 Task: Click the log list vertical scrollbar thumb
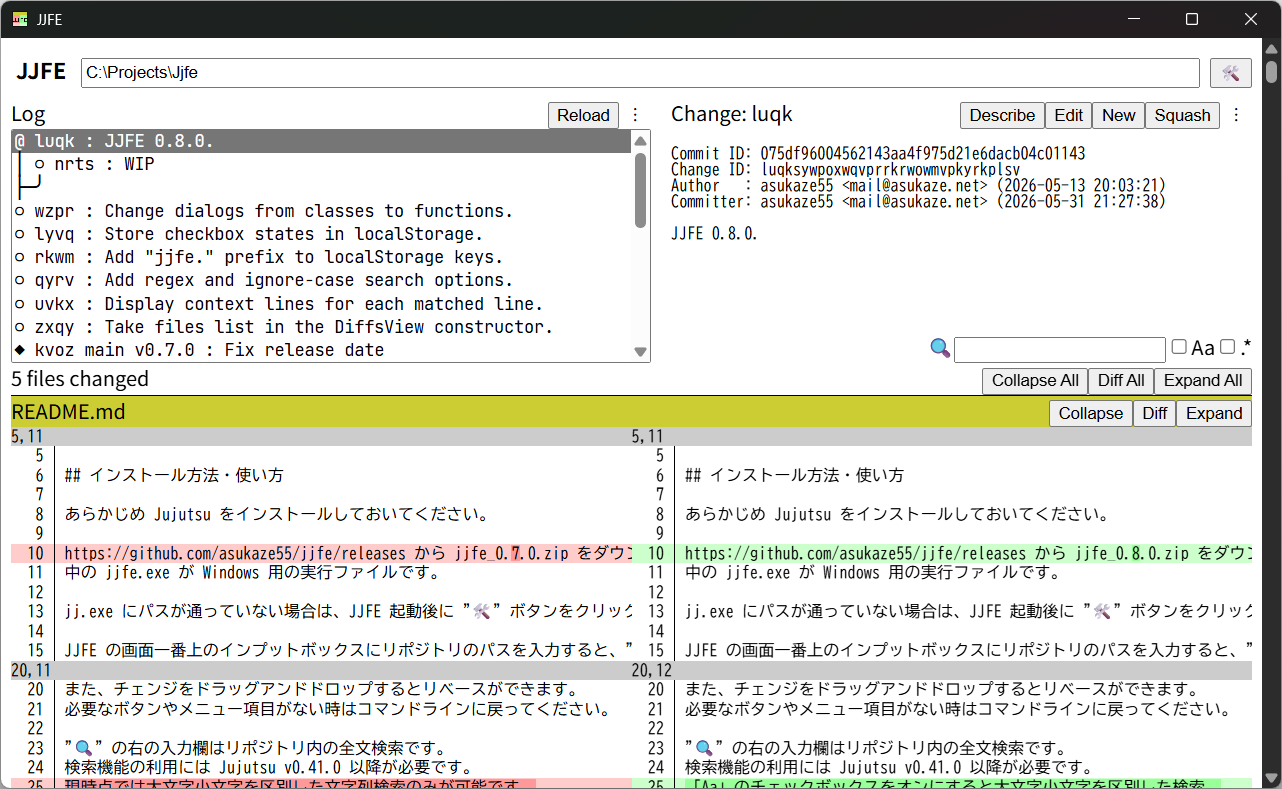(641, 190)
